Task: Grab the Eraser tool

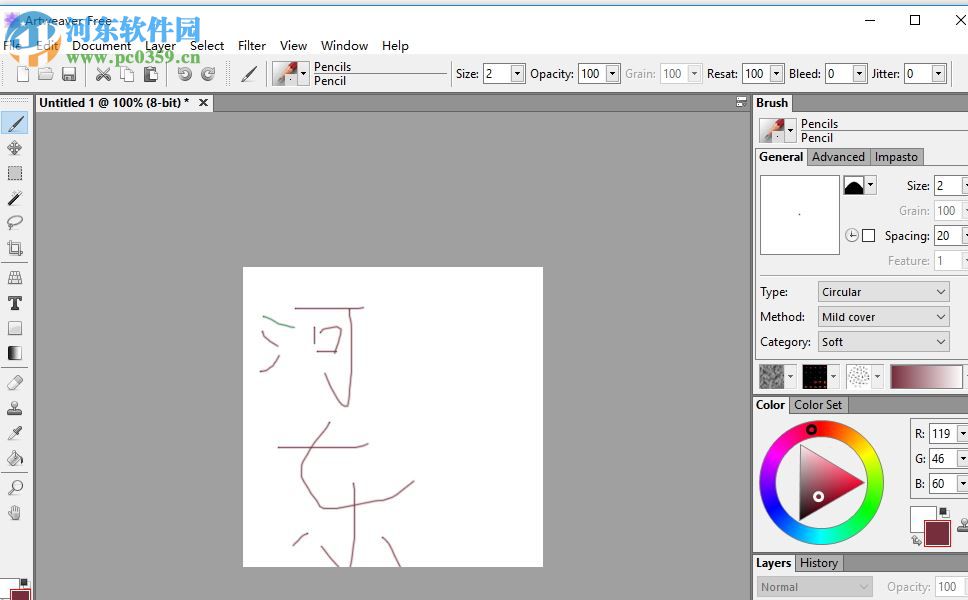Action: (x=14, y=382)
